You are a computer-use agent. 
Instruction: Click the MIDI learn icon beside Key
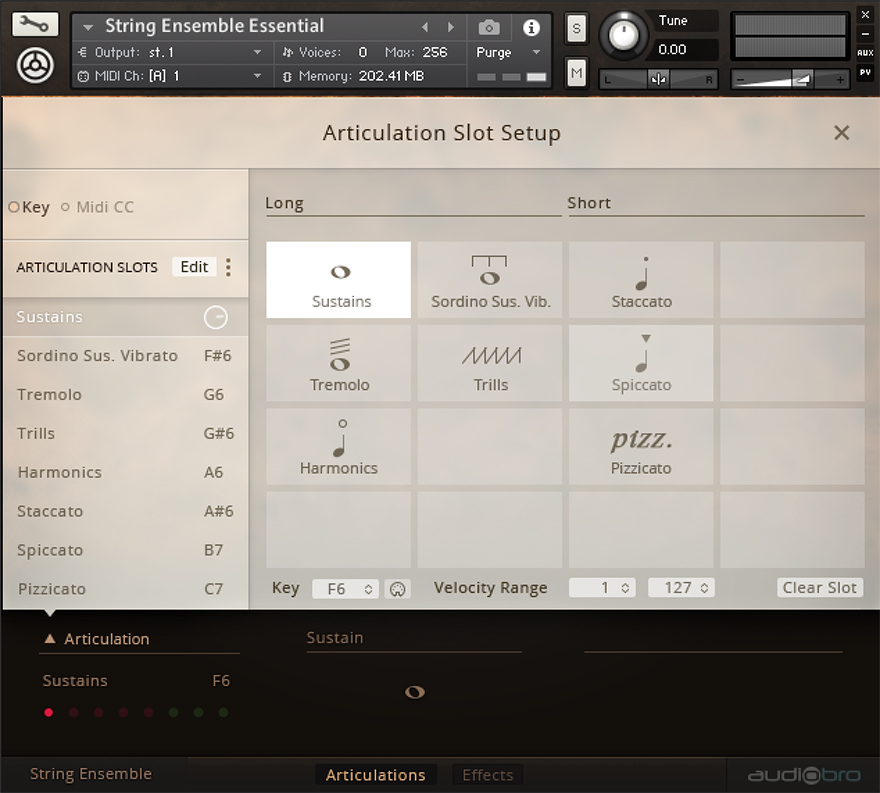[397, 589]
